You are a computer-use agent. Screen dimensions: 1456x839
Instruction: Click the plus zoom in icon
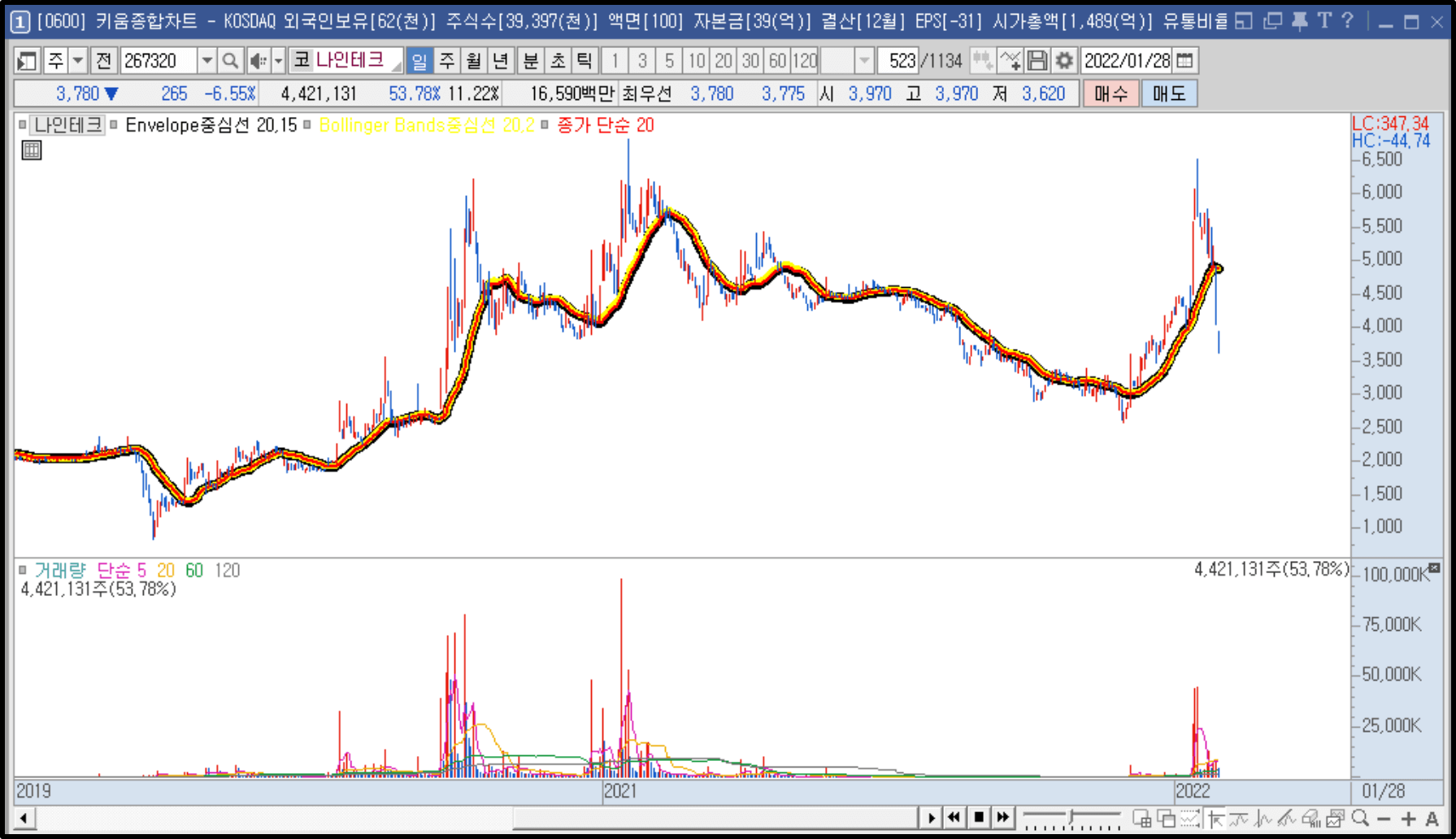1409,819
